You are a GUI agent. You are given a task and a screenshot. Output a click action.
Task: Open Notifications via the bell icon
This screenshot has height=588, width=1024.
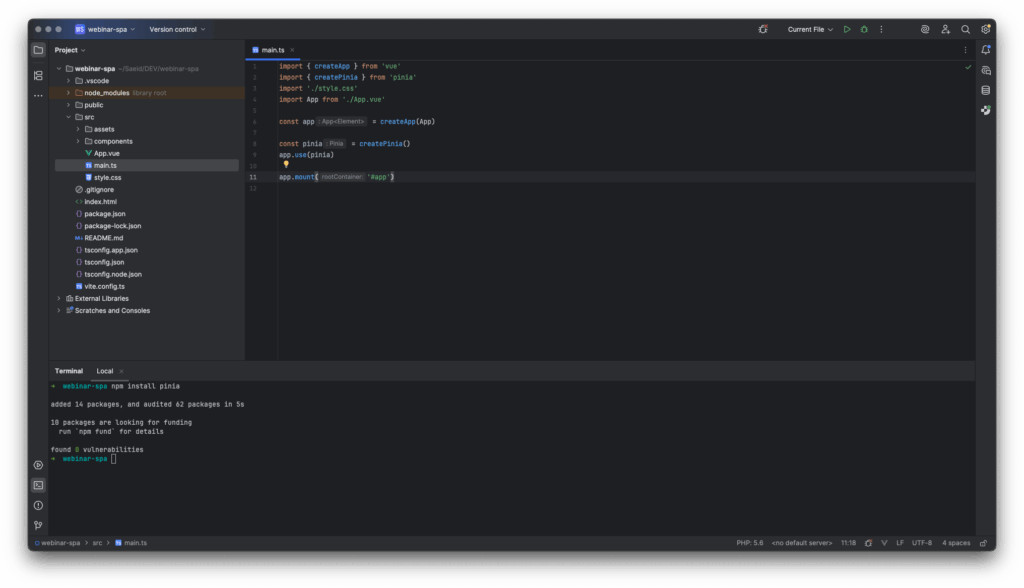click(x=986, y=49)
